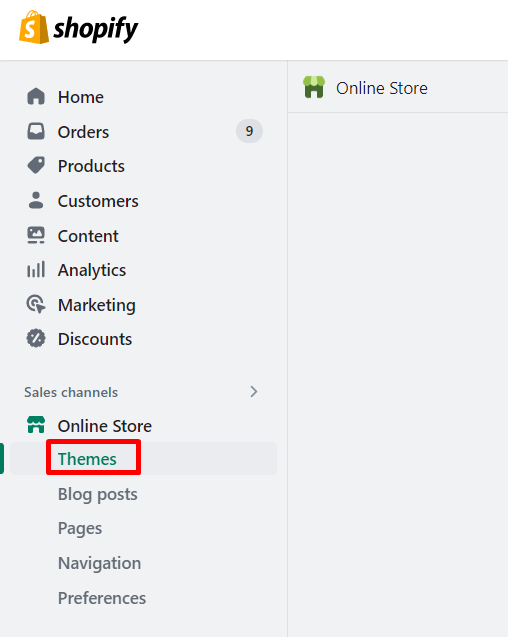508x637 pixels.
Task: Open Blog posts submenu item
Action: click(98, 494)
